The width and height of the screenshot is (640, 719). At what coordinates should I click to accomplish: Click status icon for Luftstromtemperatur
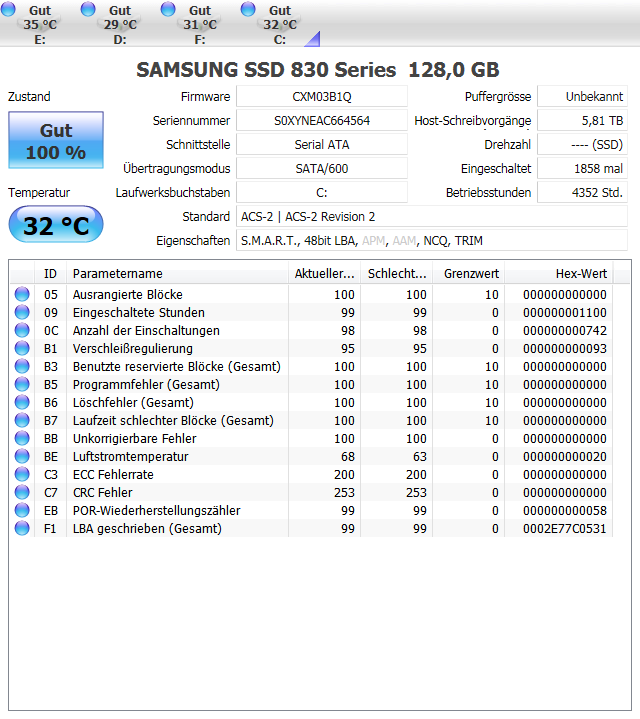coord(22,456)
